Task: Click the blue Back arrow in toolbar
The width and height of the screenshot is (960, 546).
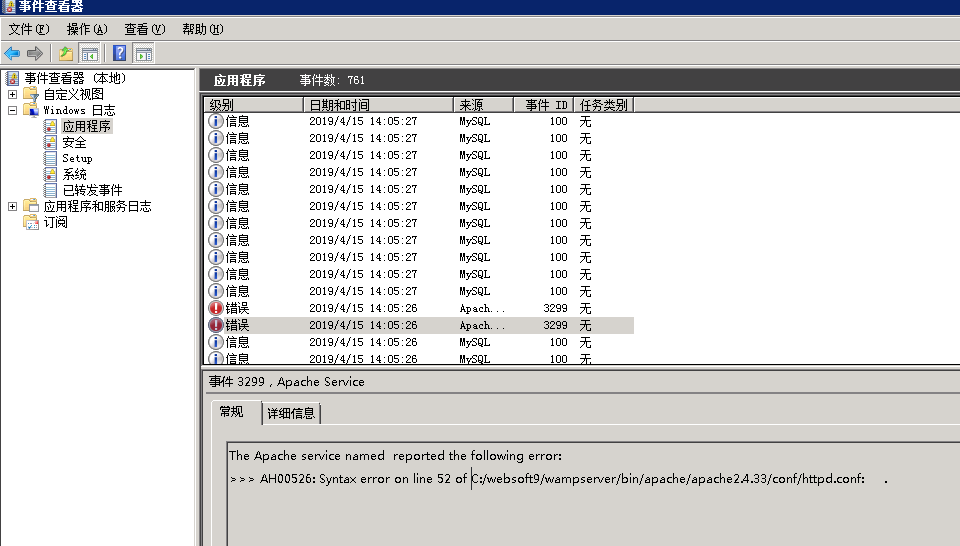Action: pyautogui.click(x=12, y=54)
